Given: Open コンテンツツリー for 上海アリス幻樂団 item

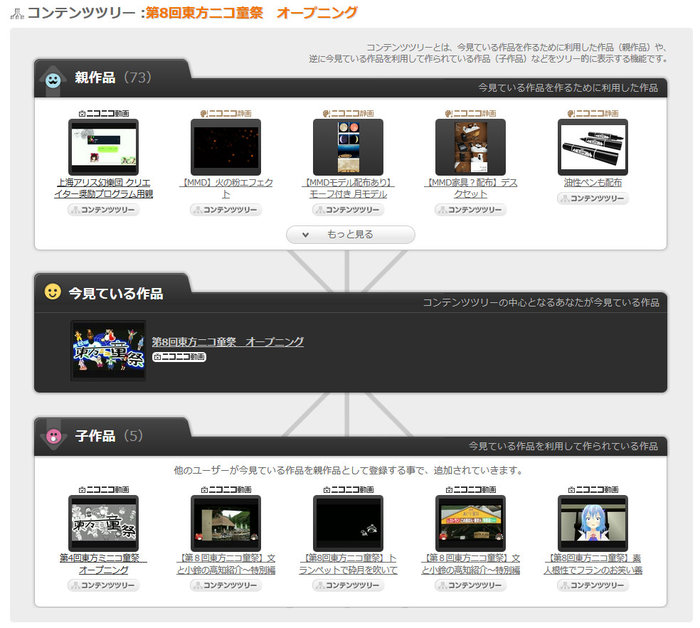Looking at the screenshot, I should (104, 210).
